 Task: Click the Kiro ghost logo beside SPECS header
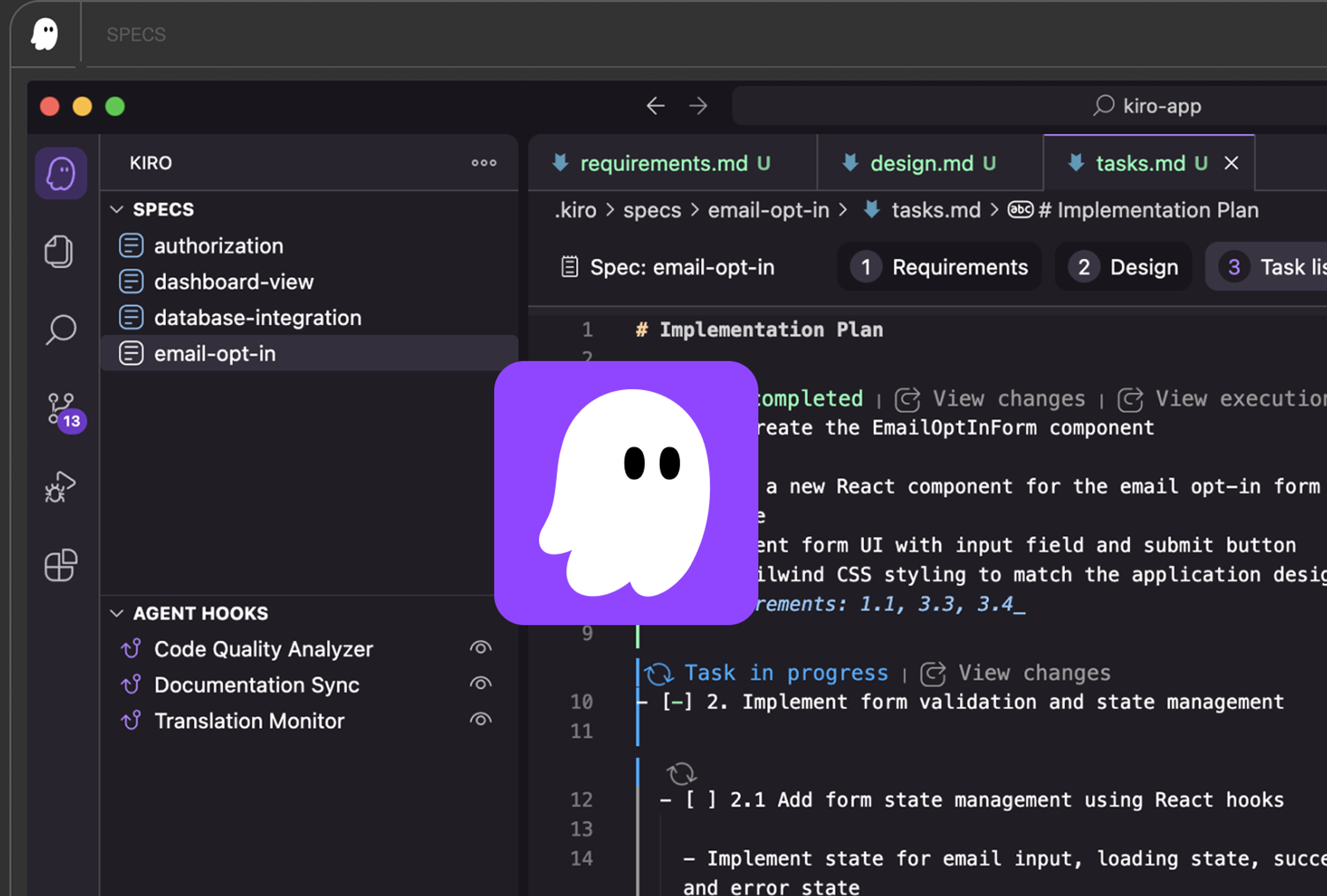pyautogui.click(x=45, y=34)
